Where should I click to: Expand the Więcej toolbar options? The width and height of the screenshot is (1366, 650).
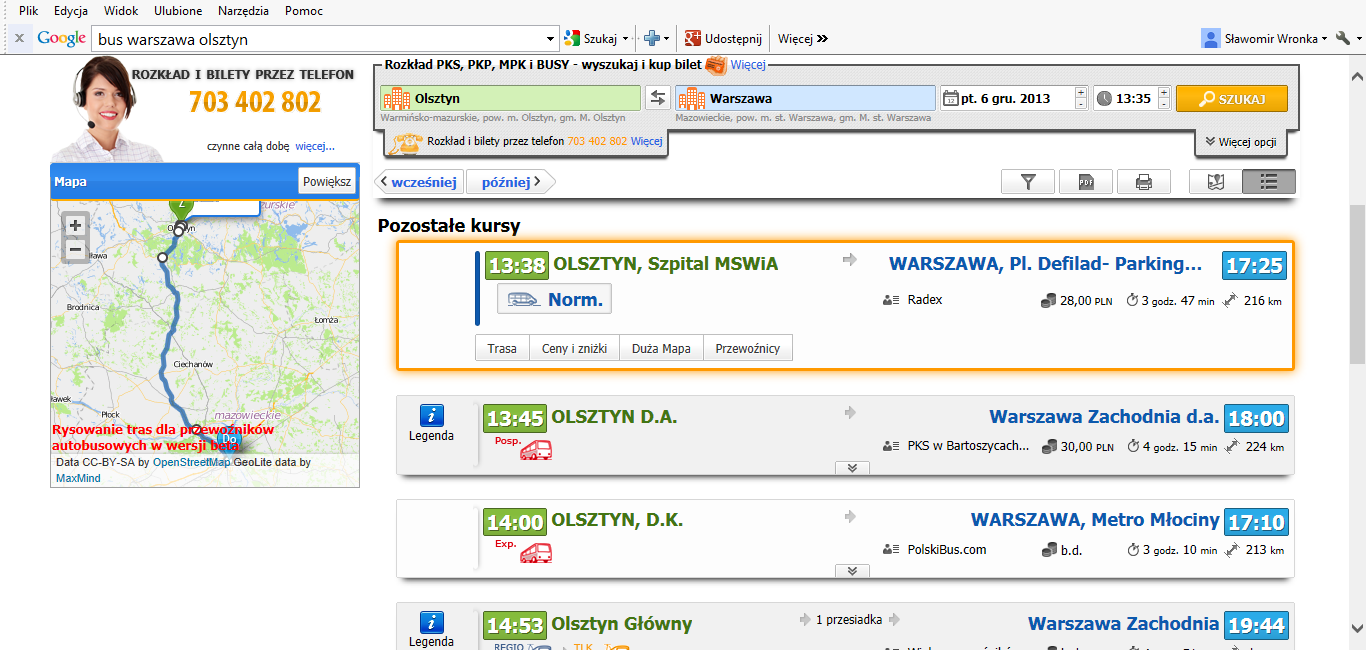[x=803, y=39]
